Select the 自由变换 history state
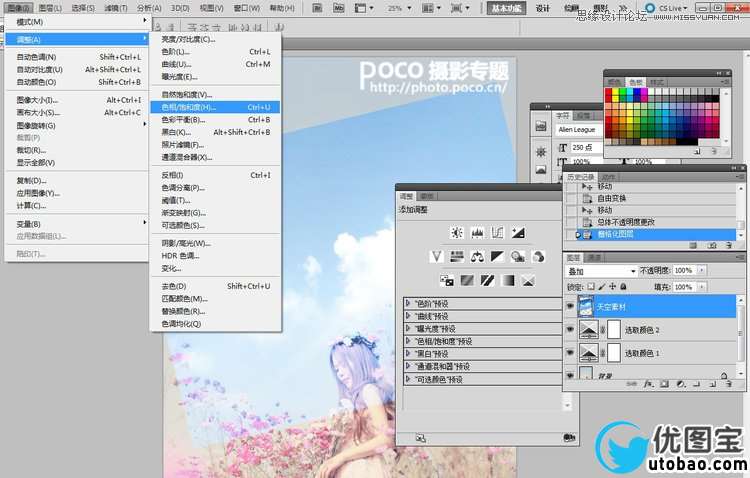The image size is (750, 478). 651,198
